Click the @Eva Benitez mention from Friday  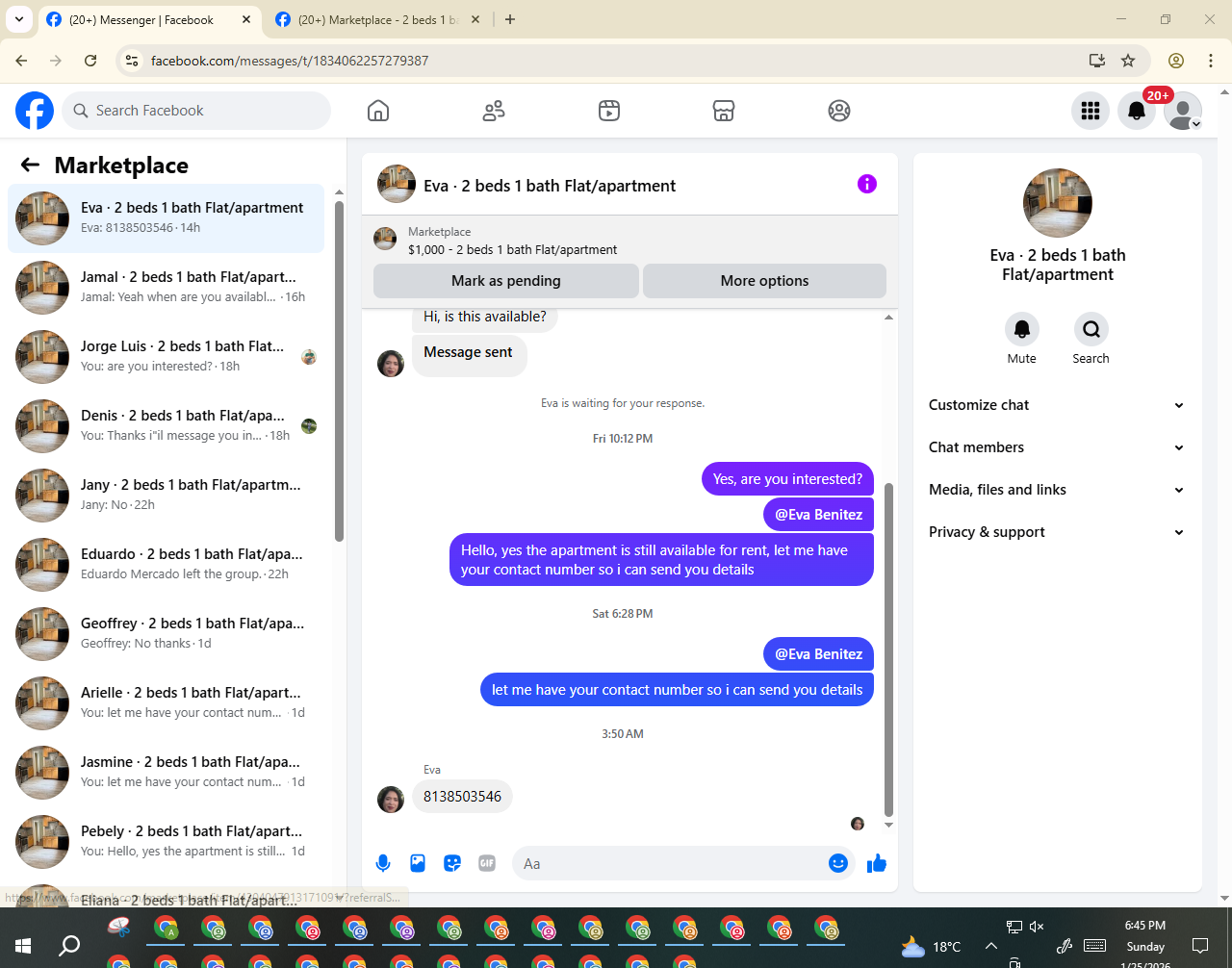coord(819,515)
